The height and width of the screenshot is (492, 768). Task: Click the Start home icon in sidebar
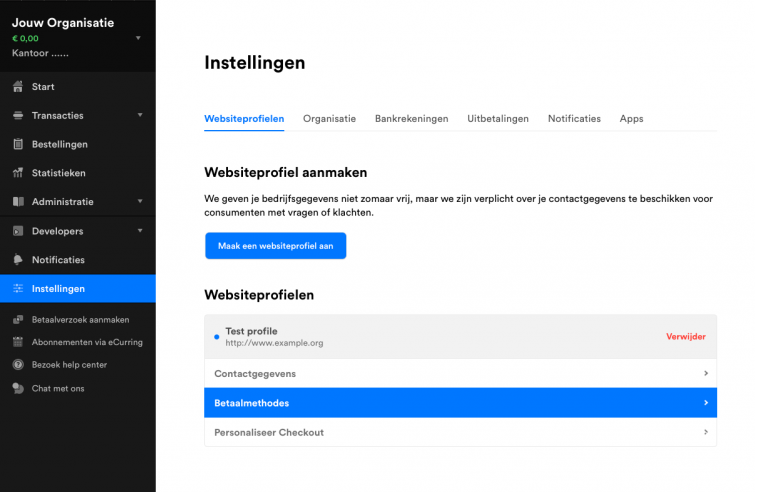click(18, 87)
